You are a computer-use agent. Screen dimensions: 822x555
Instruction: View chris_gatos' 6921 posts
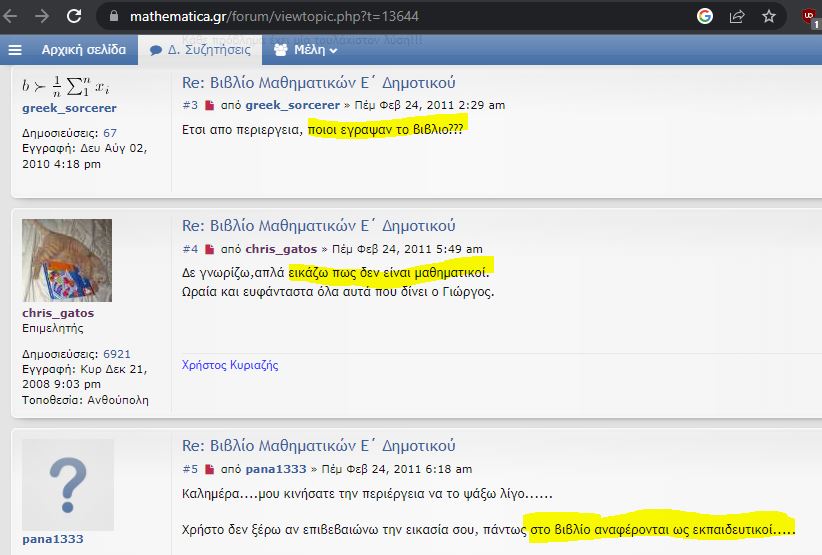pyautogui.click(x=116, y=354)
